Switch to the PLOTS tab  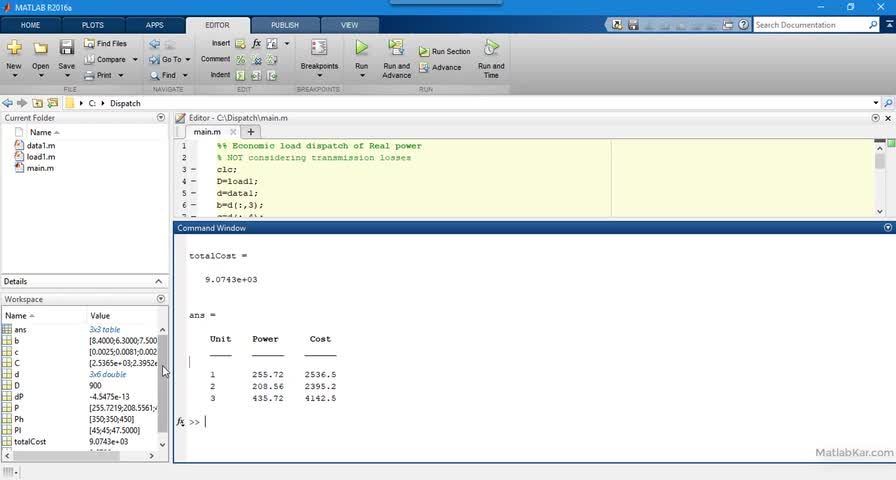click(93, 25)
